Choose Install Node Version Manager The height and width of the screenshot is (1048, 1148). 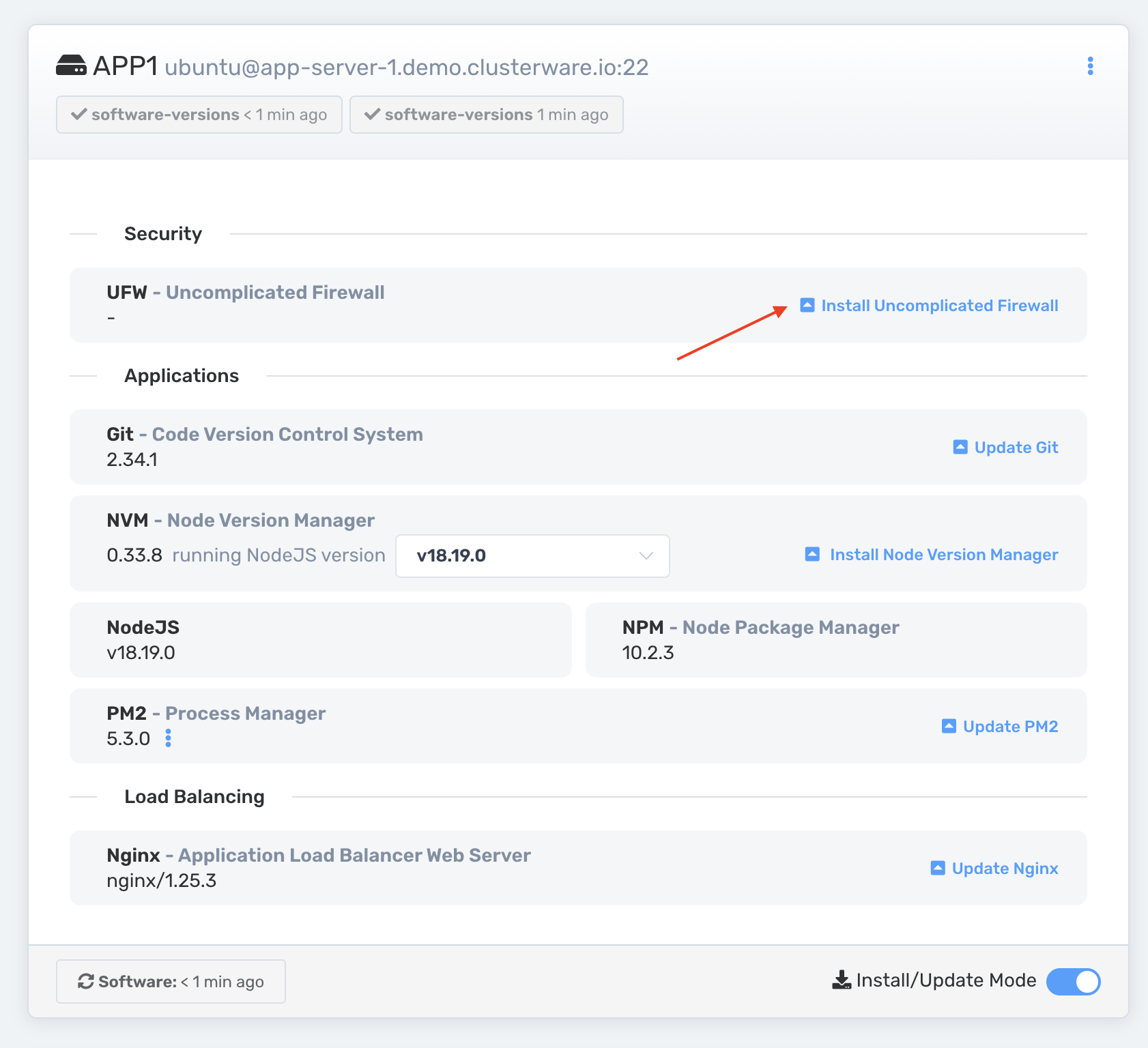click(x=944, y=554)
